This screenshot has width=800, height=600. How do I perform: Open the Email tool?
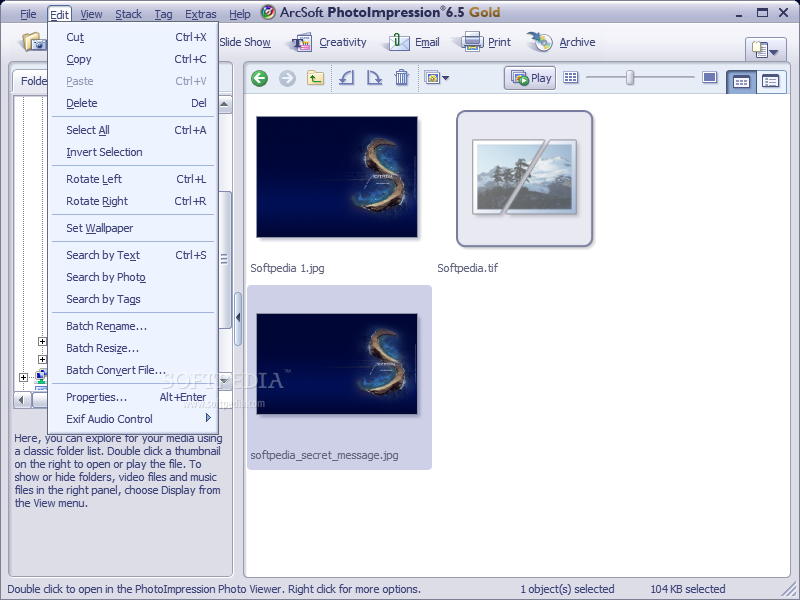[413, 42]
